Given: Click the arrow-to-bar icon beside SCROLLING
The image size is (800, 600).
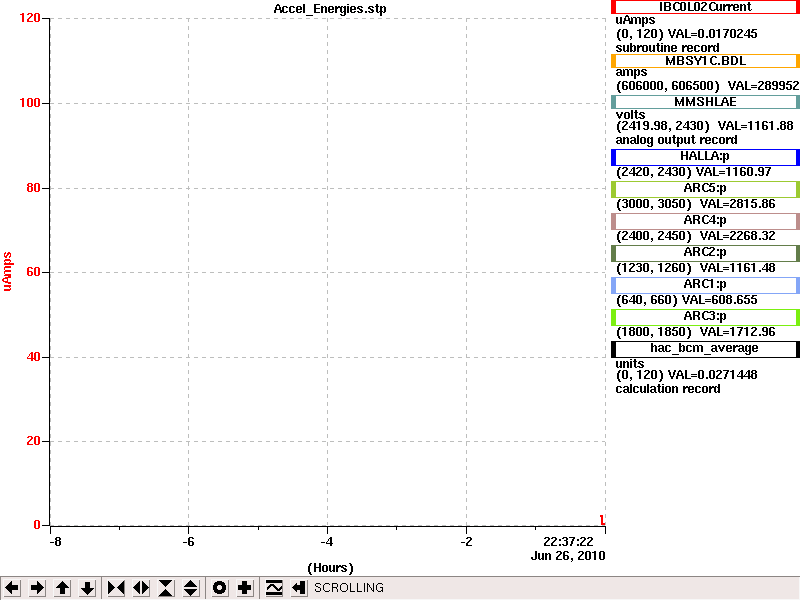Looking at the screenshot, I should pos(298,588).
